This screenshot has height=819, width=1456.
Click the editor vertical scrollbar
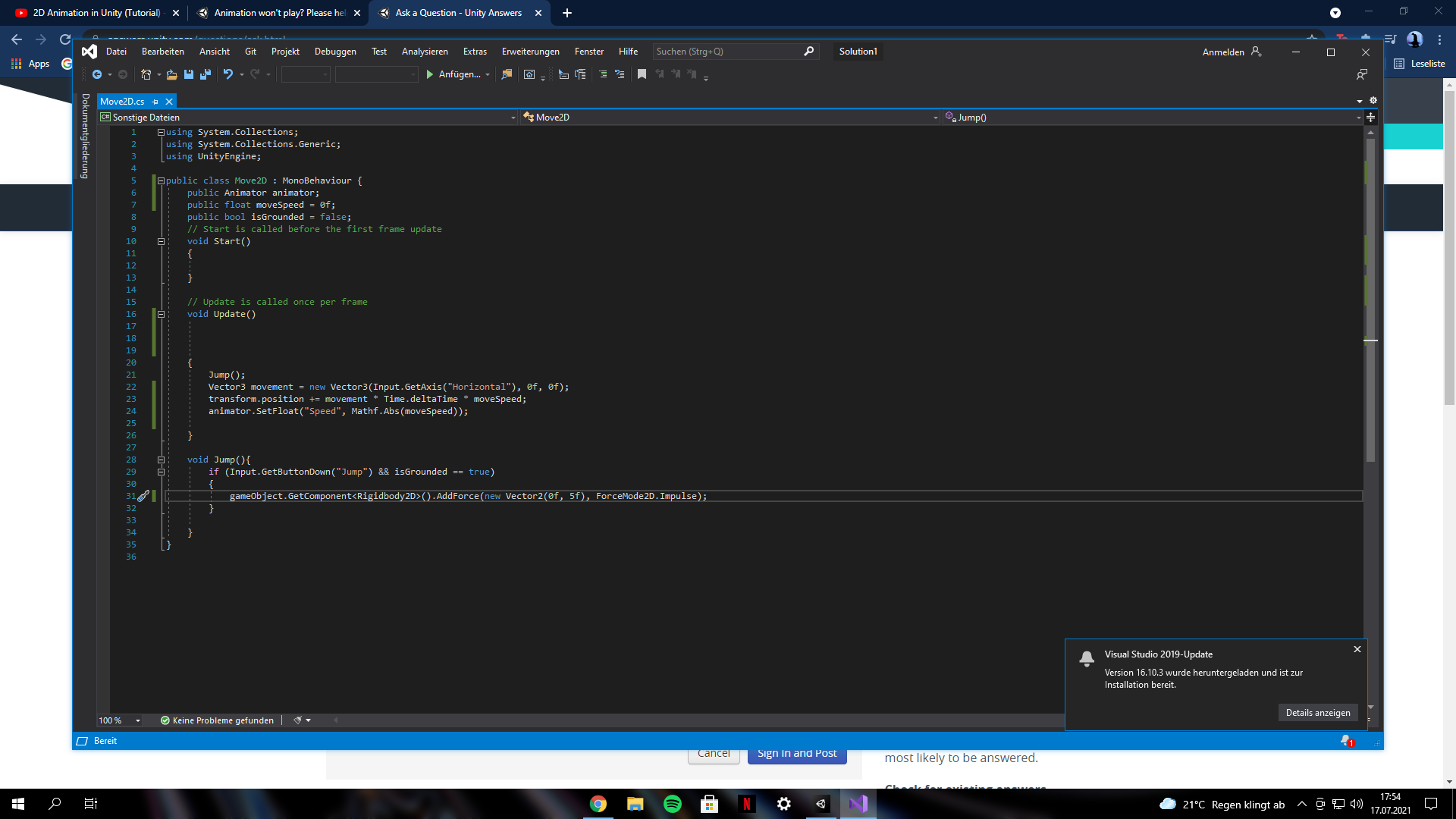pos(1370,300)
